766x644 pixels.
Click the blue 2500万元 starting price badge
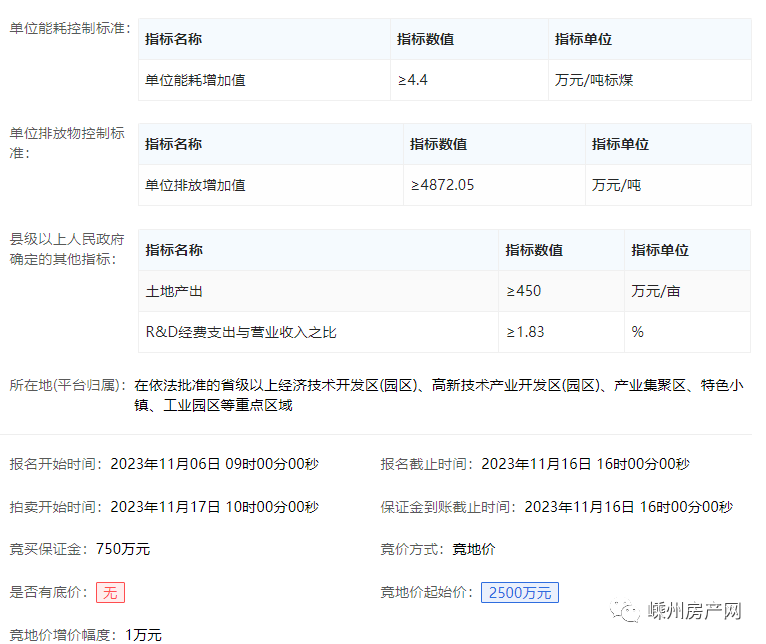519,592
